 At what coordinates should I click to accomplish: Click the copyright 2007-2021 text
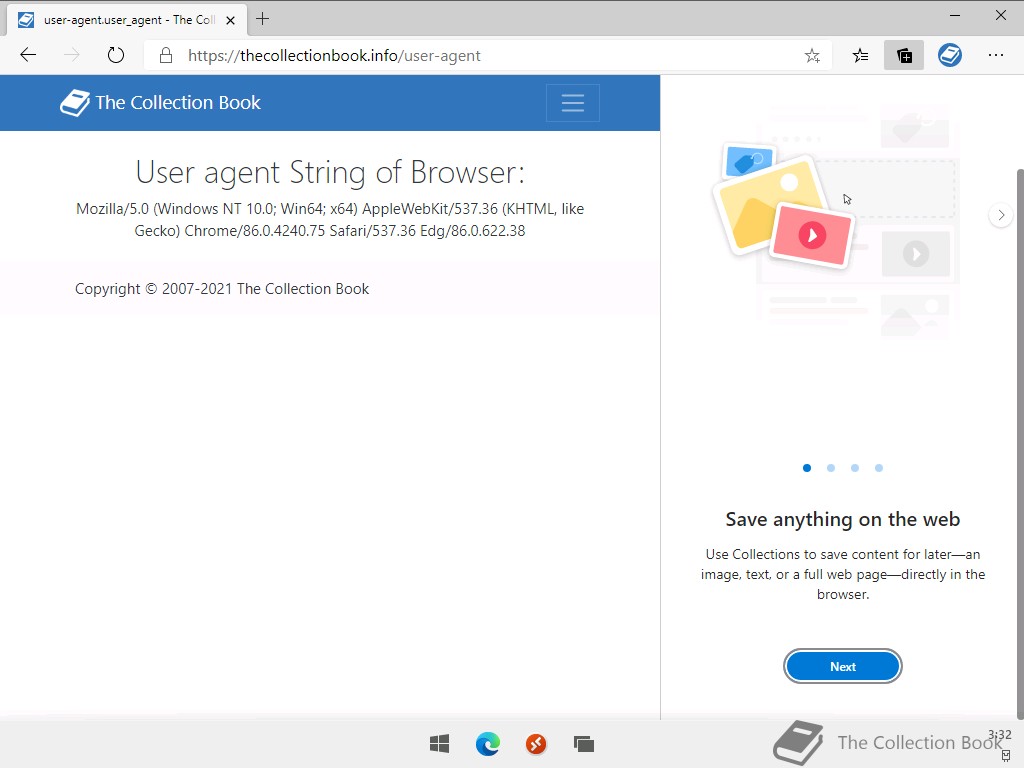222,289
